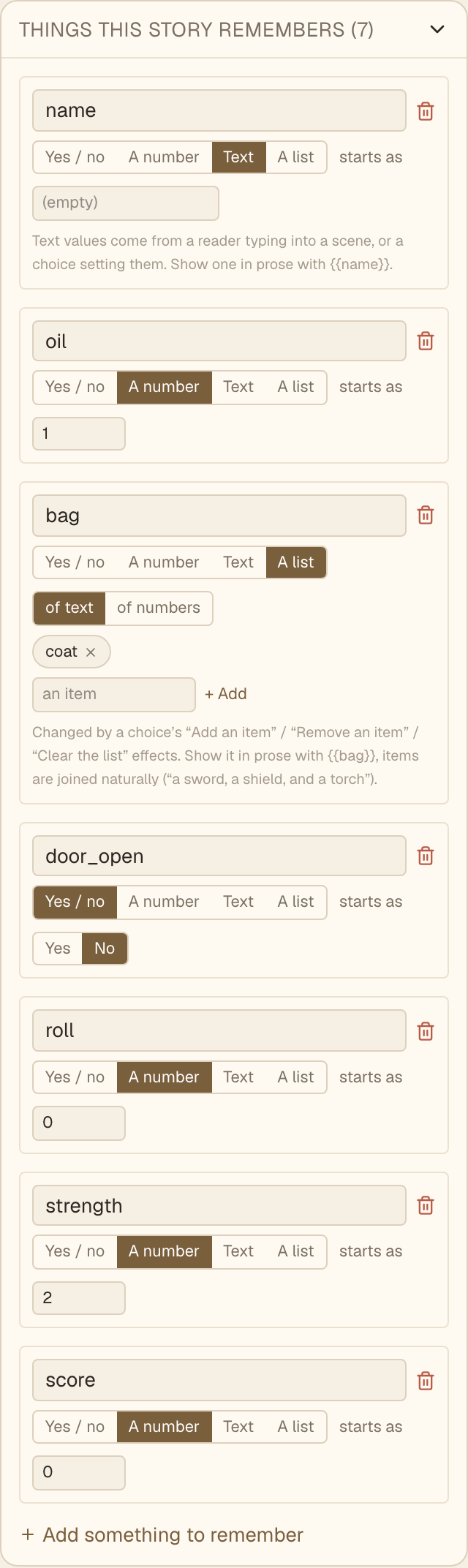Delete the strength variable with its trash icon

pyautogui.click(x=426, y=1205)
